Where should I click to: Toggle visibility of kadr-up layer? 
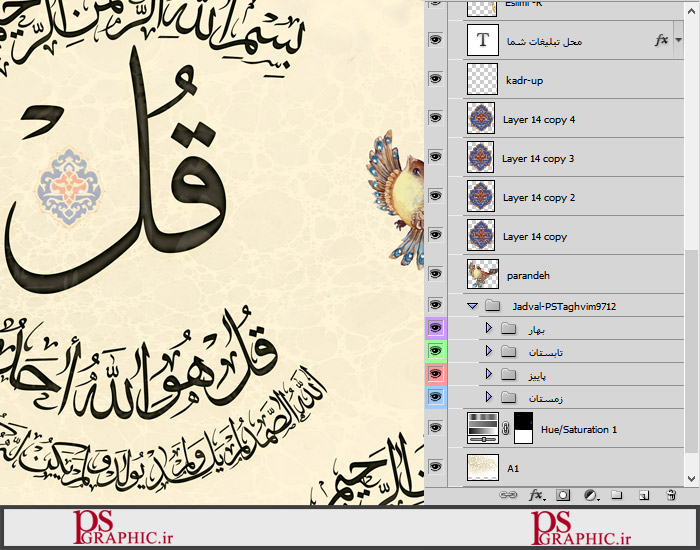tap(435, 79)
